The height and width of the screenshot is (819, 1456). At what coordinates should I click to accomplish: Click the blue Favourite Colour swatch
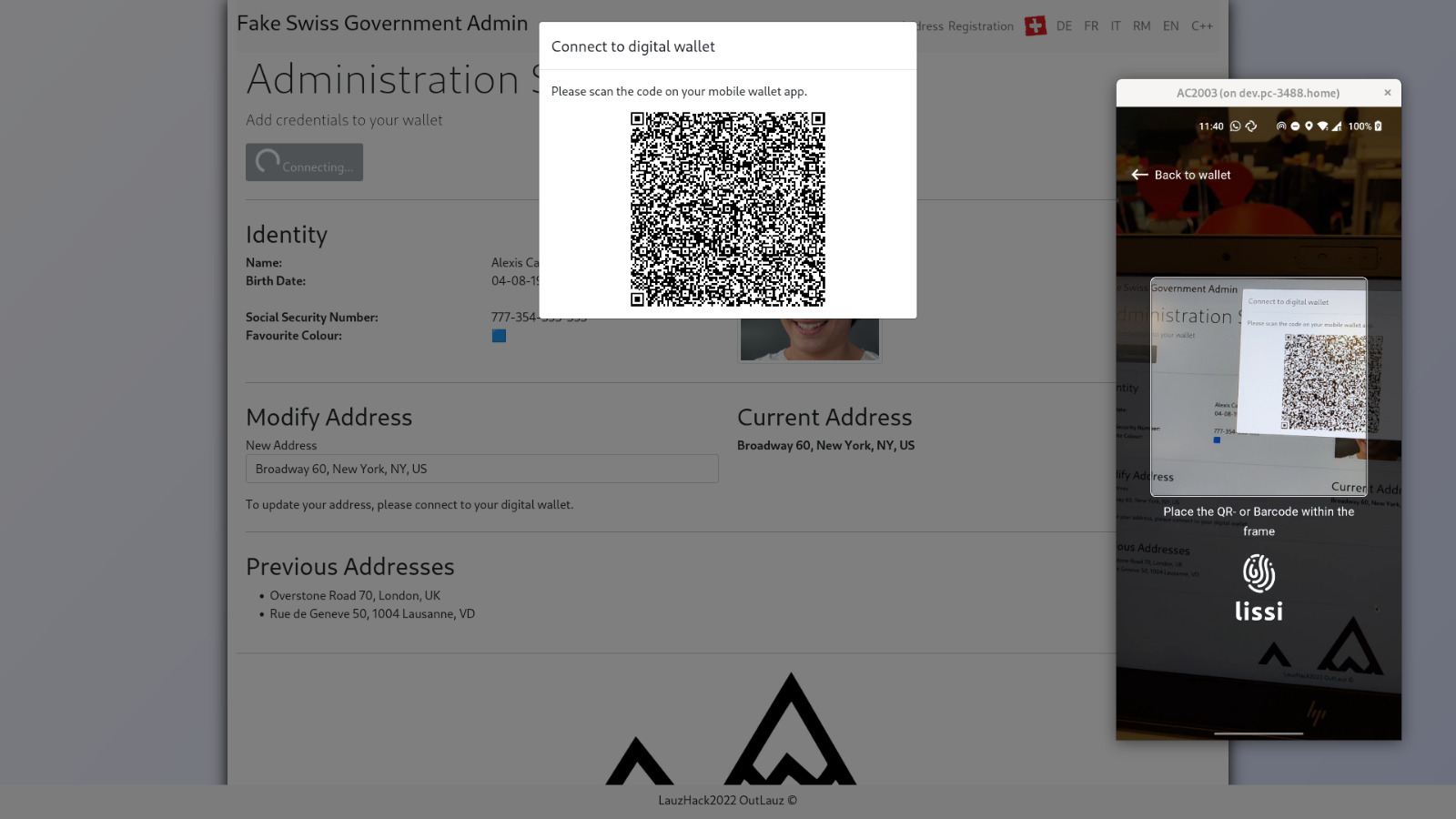[x=499, y=336]
